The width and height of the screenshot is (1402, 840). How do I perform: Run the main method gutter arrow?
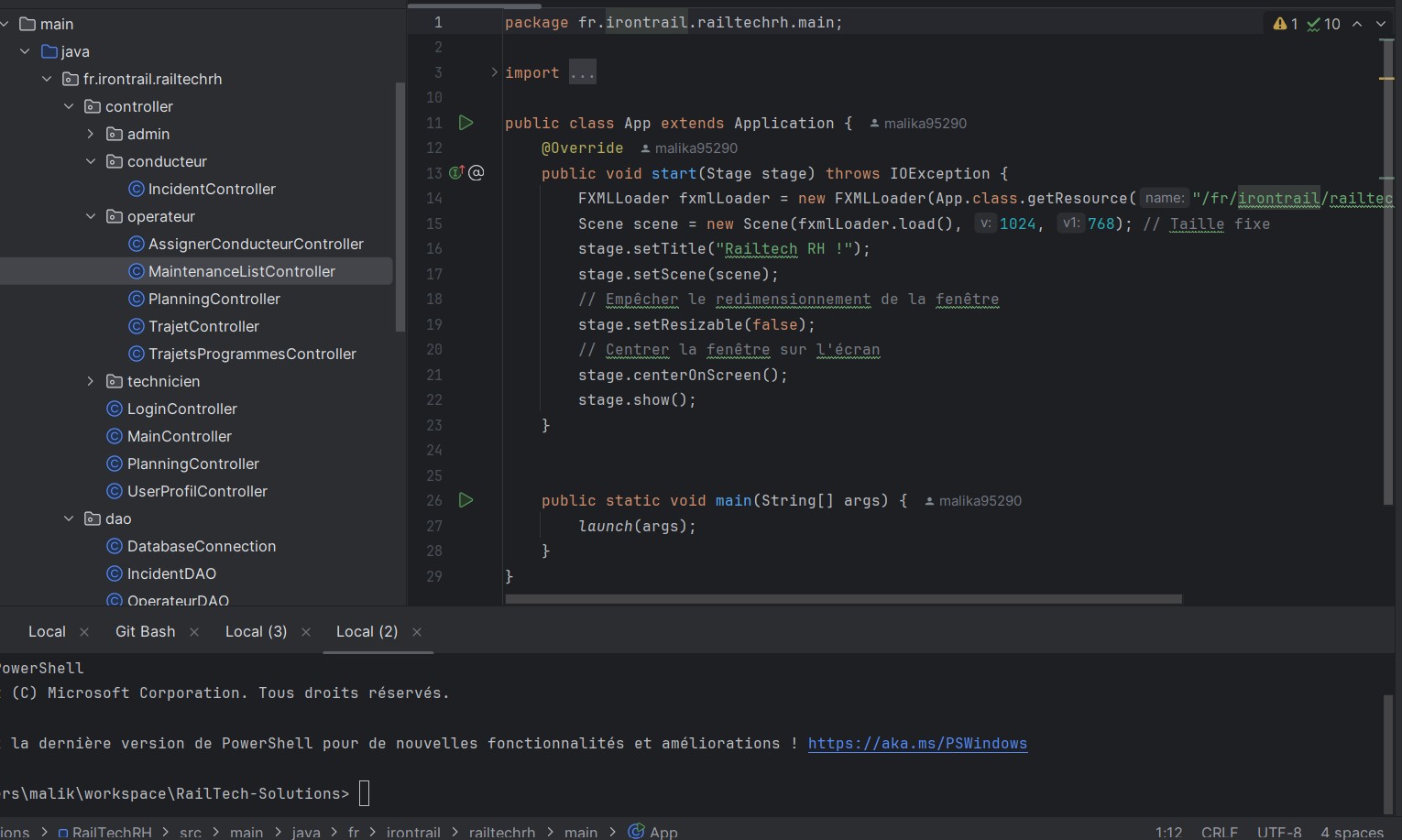pos(466,500)
